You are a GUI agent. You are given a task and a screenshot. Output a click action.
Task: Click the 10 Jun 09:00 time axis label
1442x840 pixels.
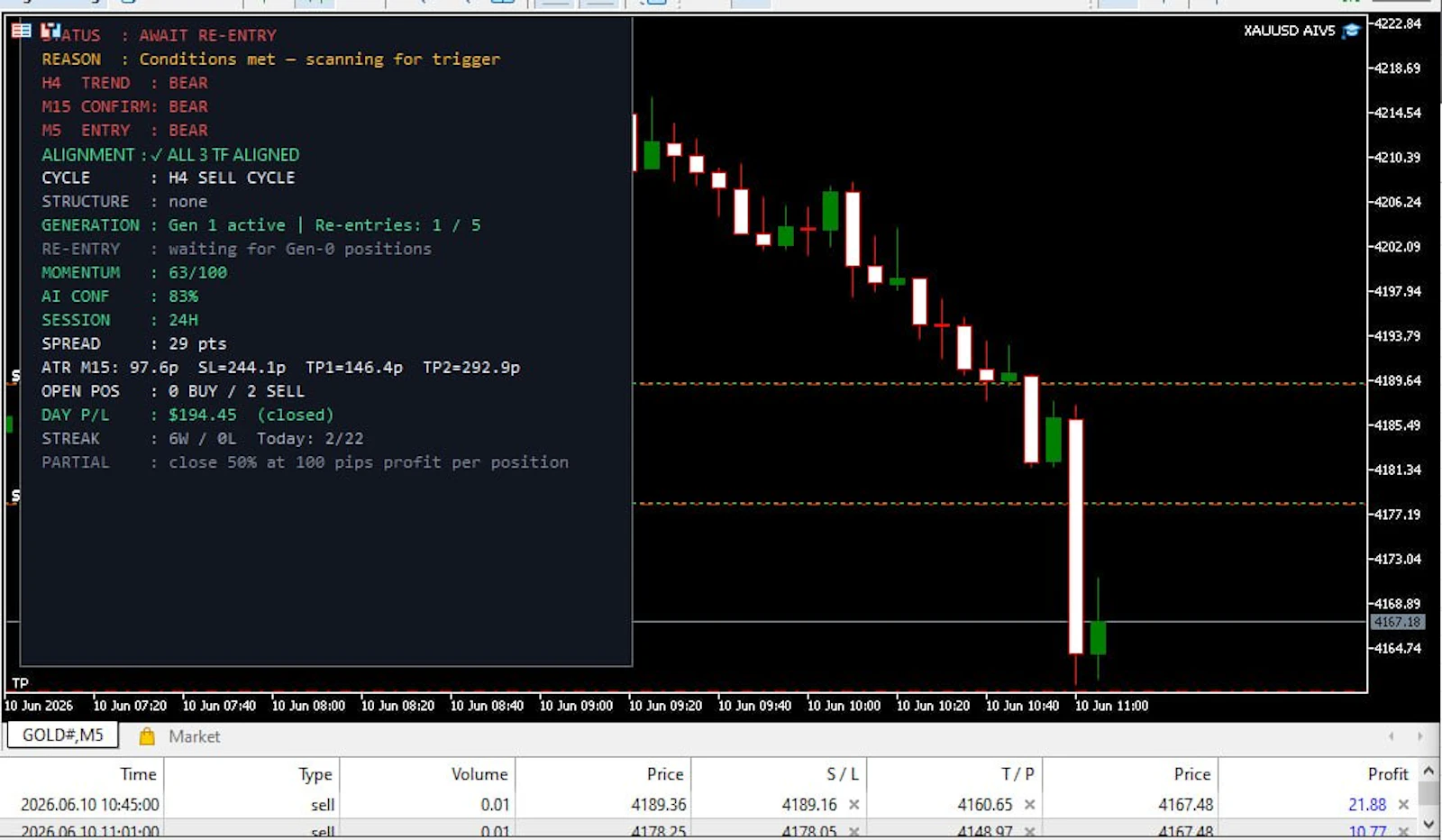[576, 706]
